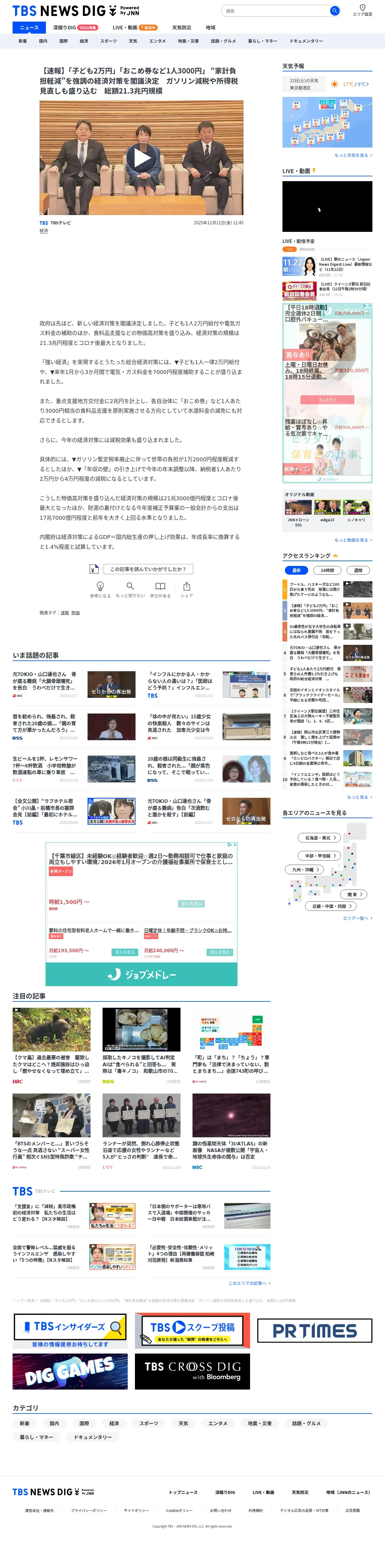Select the 24時間 ranking filter
This screenshot has height=1568, width=385.
(x=327, y=570)
